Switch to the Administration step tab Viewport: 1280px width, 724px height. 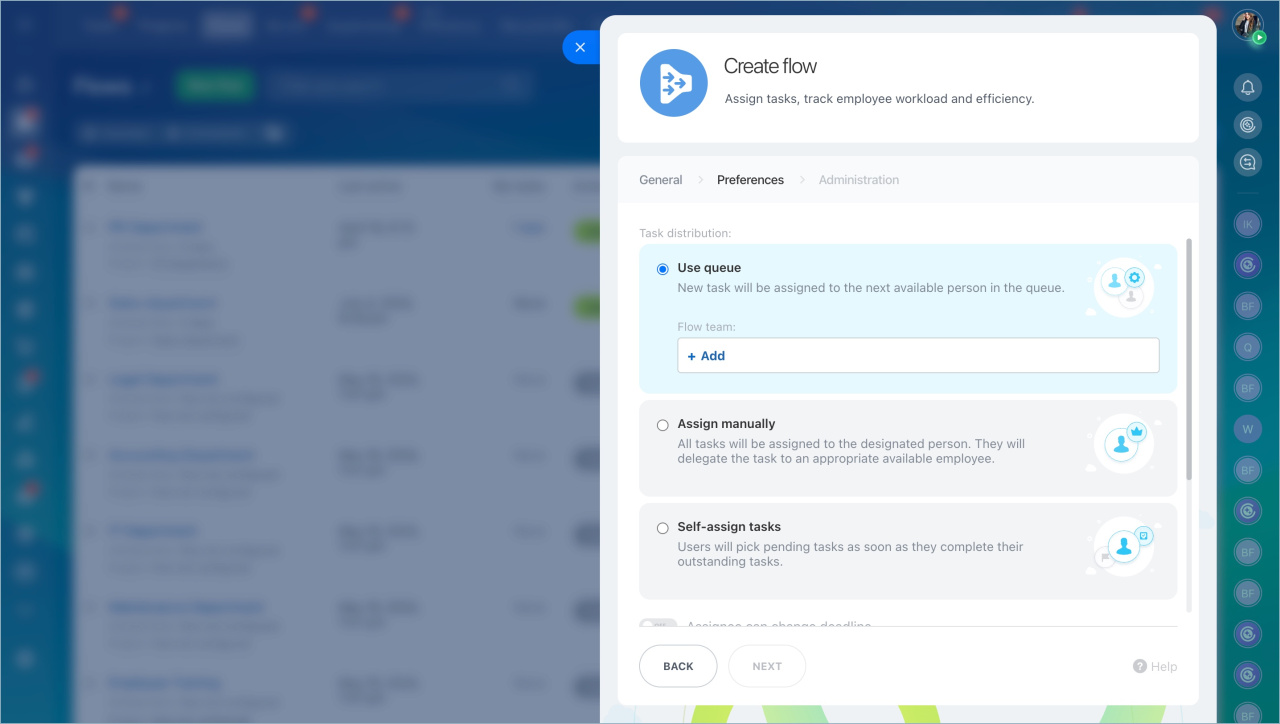[x=858, y=180]
